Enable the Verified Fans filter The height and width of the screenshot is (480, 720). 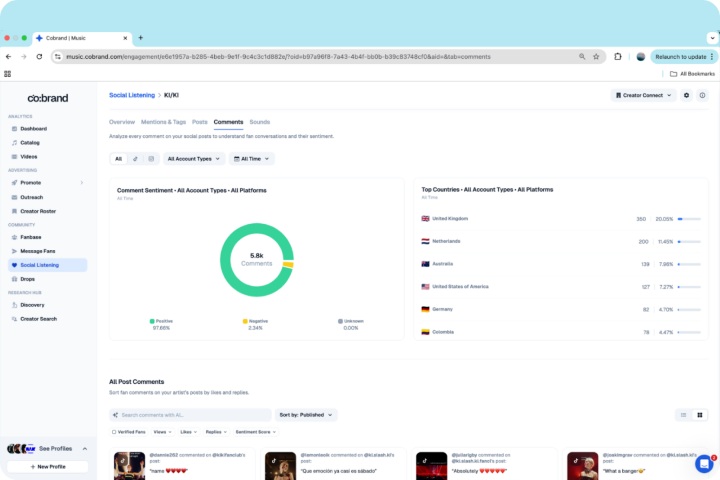click(128, 432)
